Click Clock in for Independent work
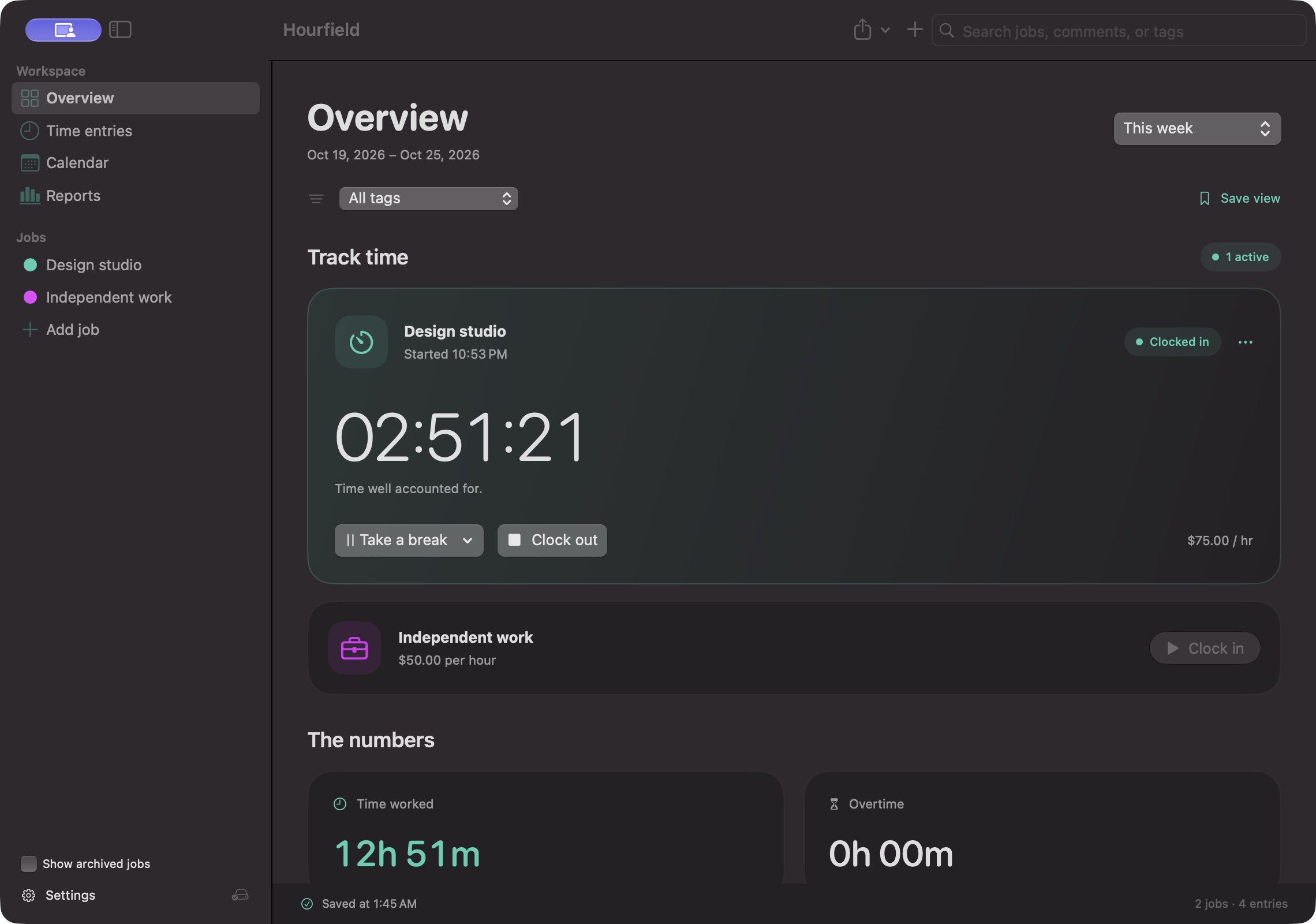Screen dimensions: 1316x924 tap(1205, 649)
